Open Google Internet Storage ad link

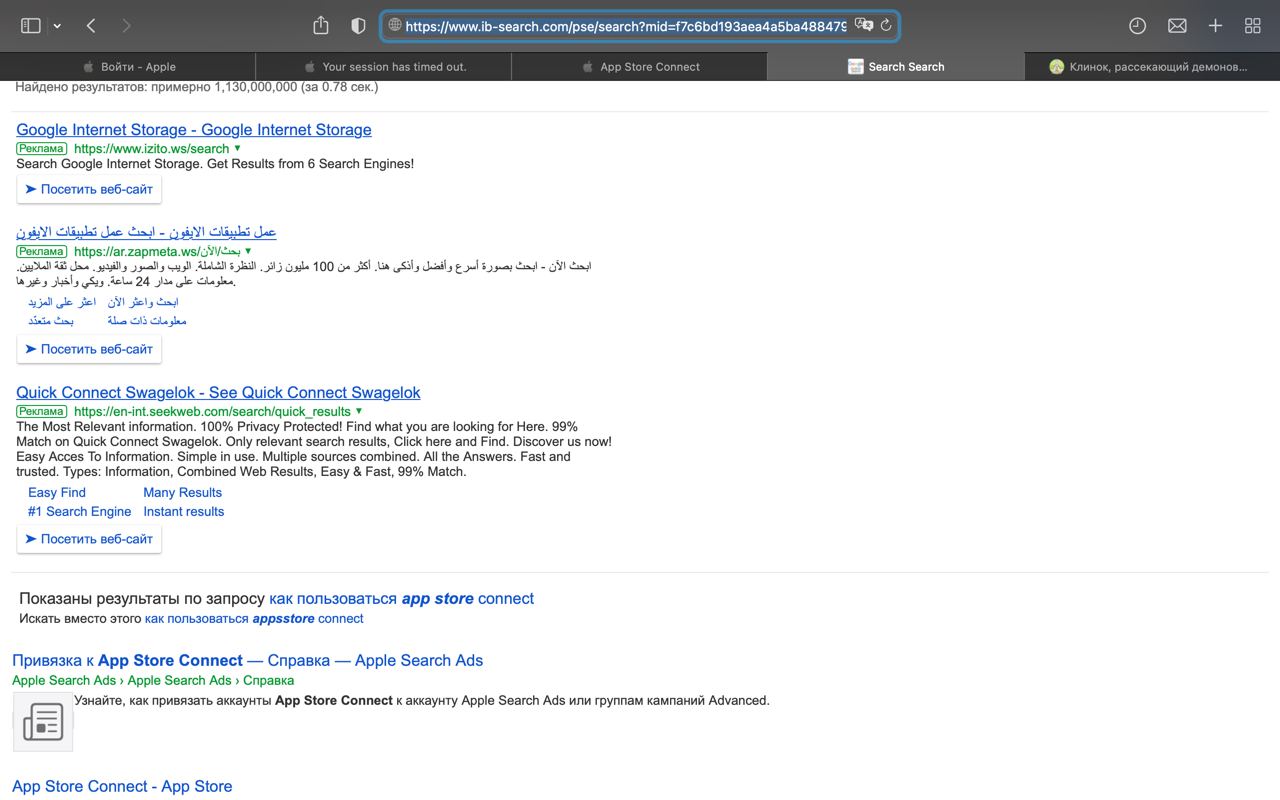[194, 130]
